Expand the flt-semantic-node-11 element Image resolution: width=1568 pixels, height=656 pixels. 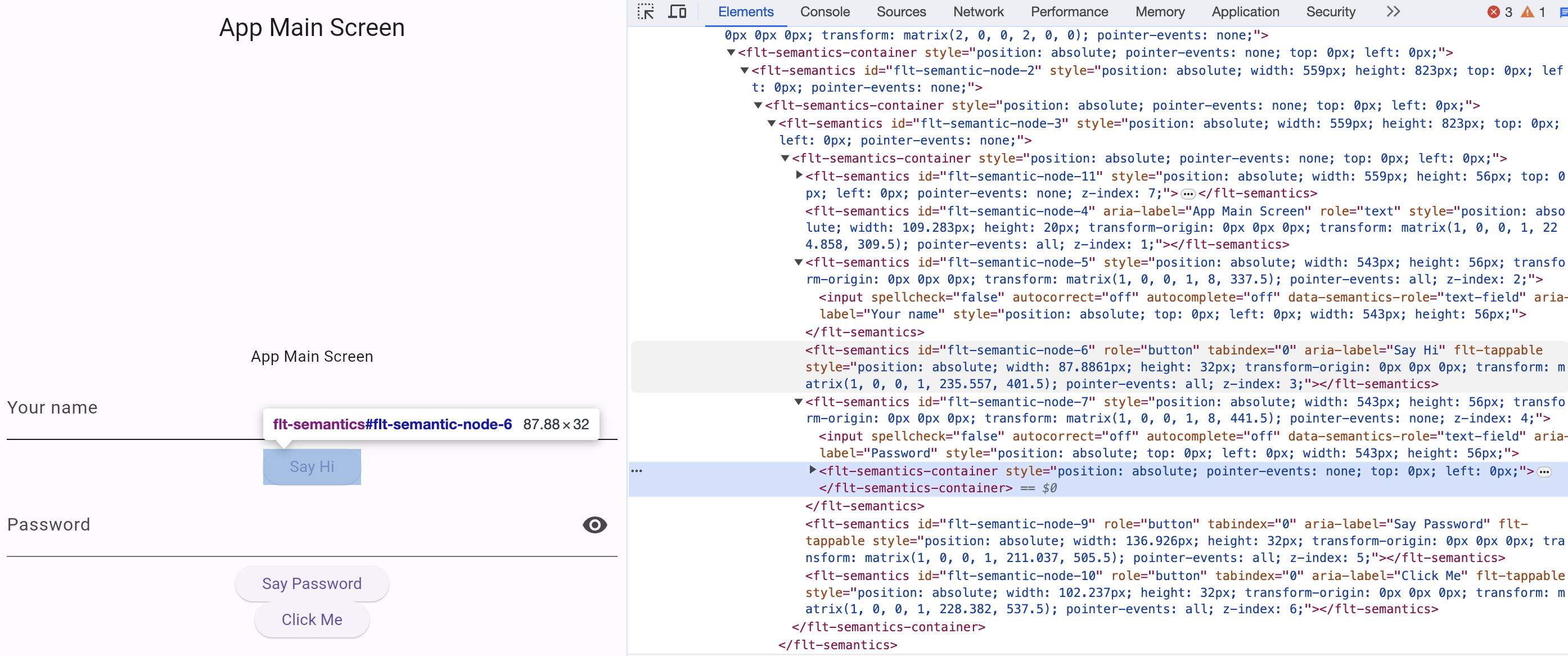coord(799,176)
